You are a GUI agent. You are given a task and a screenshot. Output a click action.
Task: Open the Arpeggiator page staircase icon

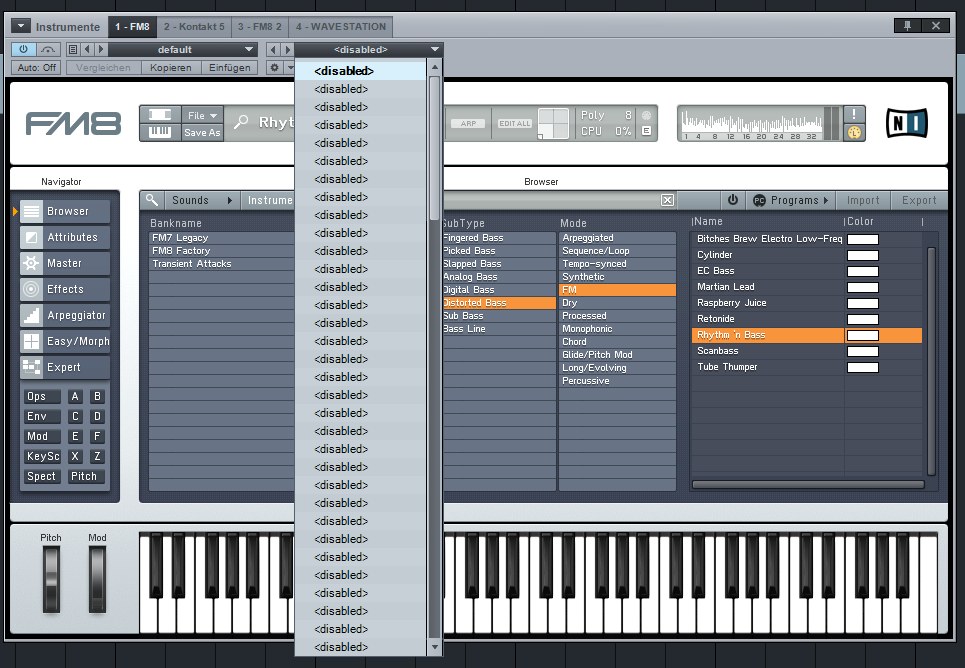point(31,315)
